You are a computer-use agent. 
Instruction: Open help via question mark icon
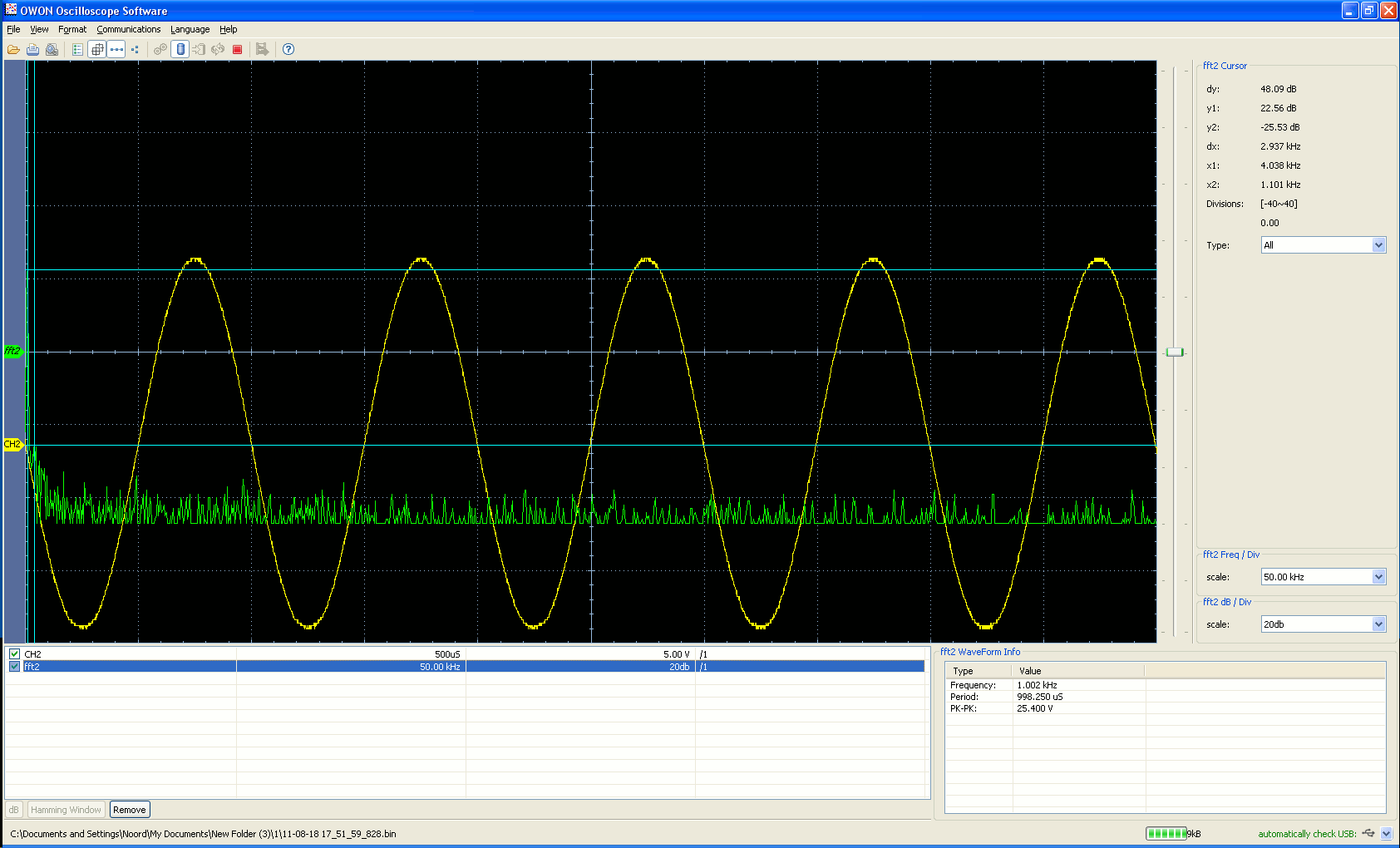288,50
